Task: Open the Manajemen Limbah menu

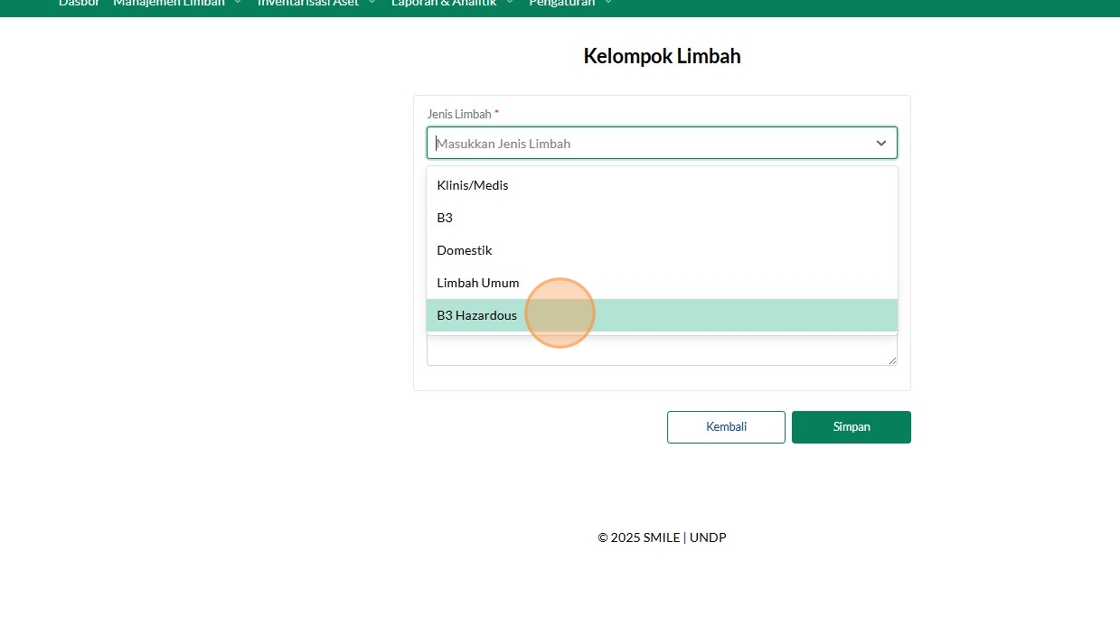Action: click(177, 4)
